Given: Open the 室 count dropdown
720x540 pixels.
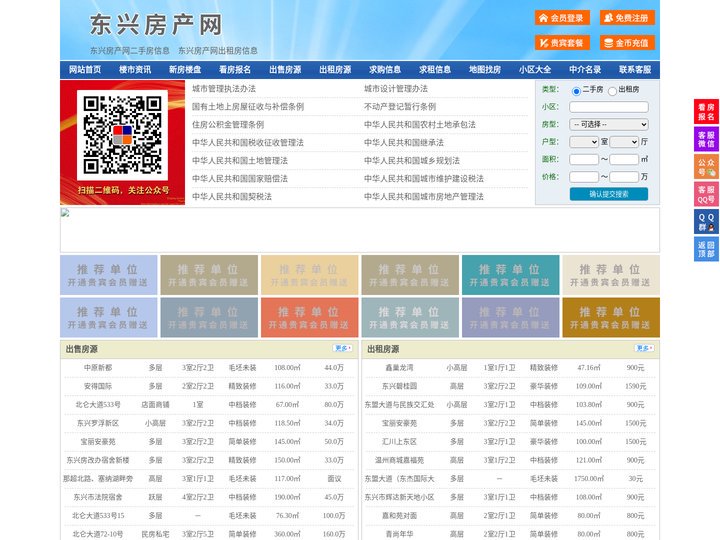Looking at the screenshot, I should coord(584,142).
